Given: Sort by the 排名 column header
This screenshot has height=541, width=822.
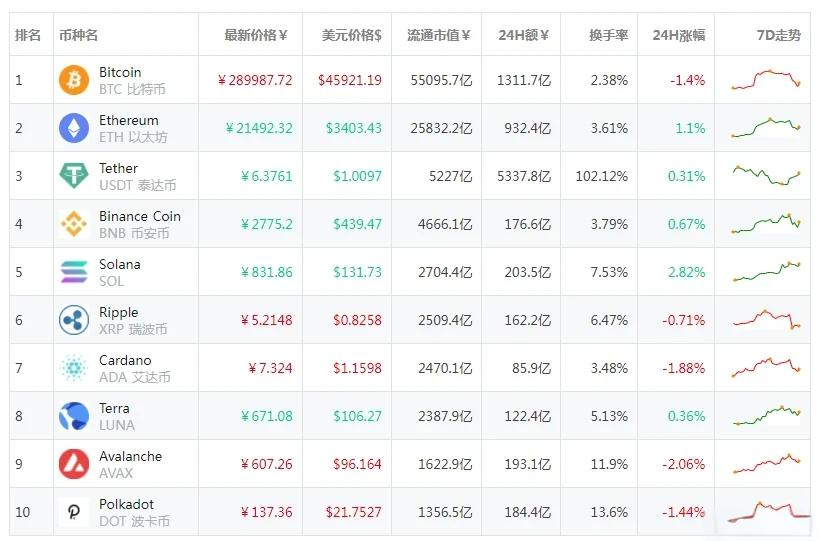Looking at the screenshot, I should [28, 35].
